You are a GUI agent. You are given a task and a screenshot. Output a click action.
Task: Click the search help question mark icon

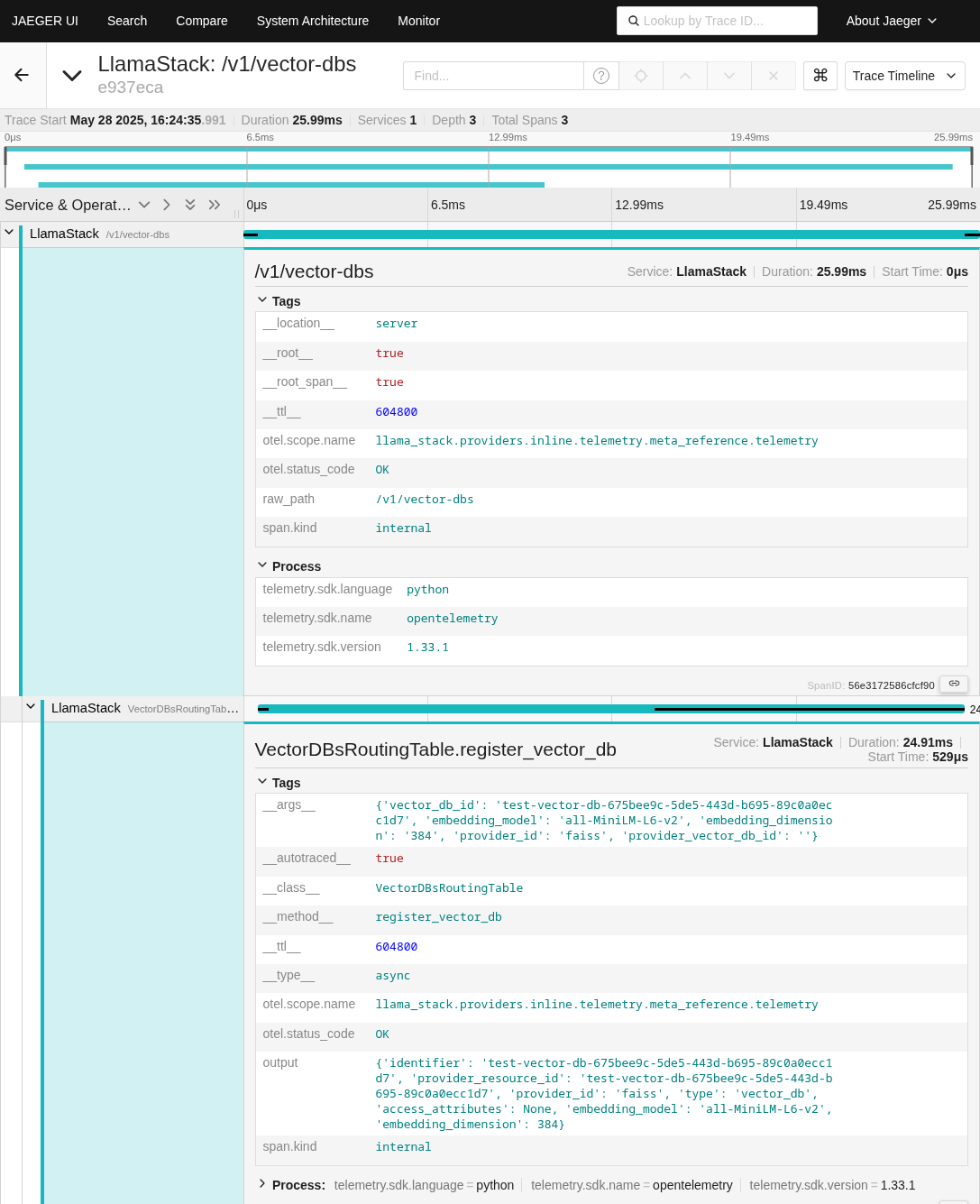(x=601, y=76)
